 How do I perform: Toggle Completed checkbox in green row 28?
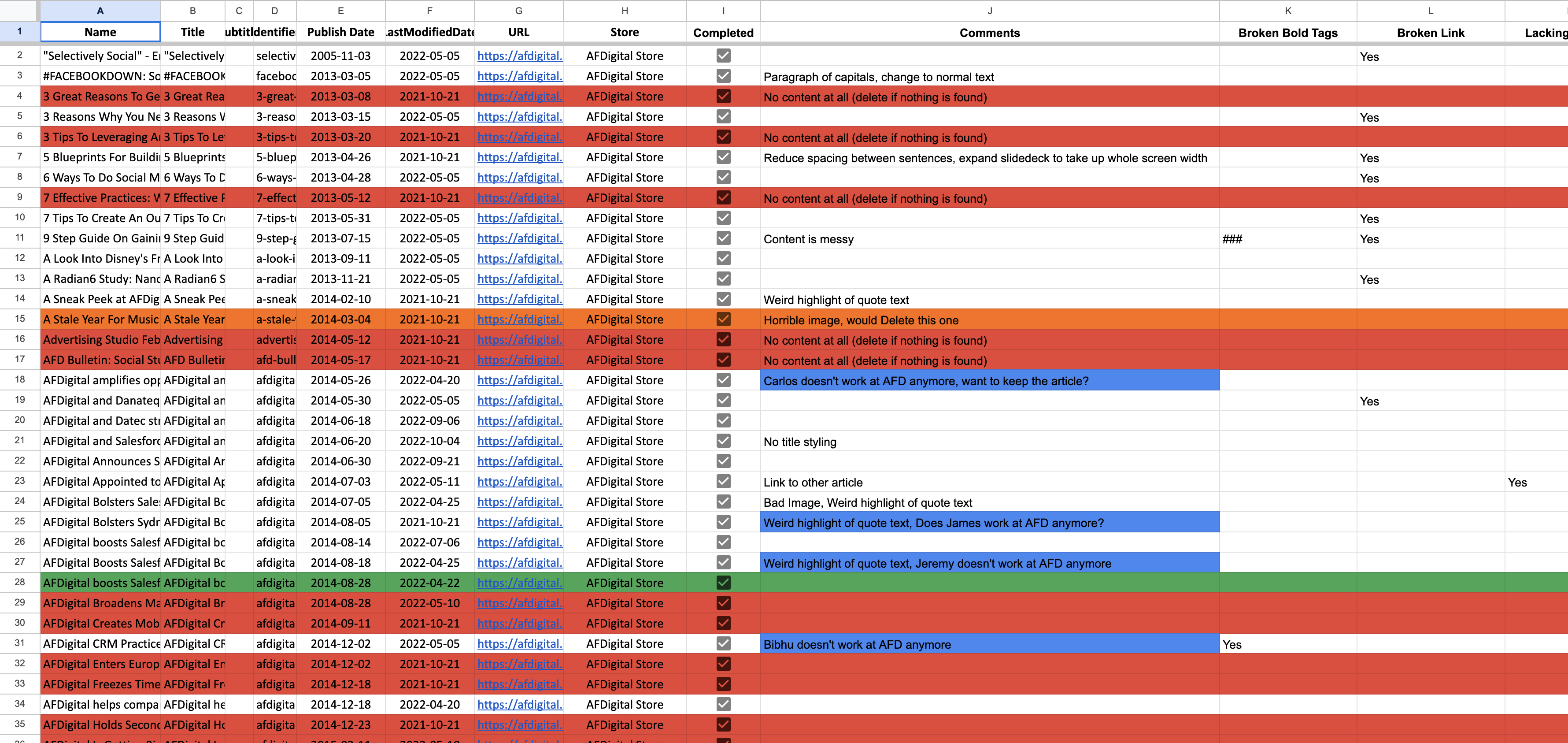click(723, 583)
